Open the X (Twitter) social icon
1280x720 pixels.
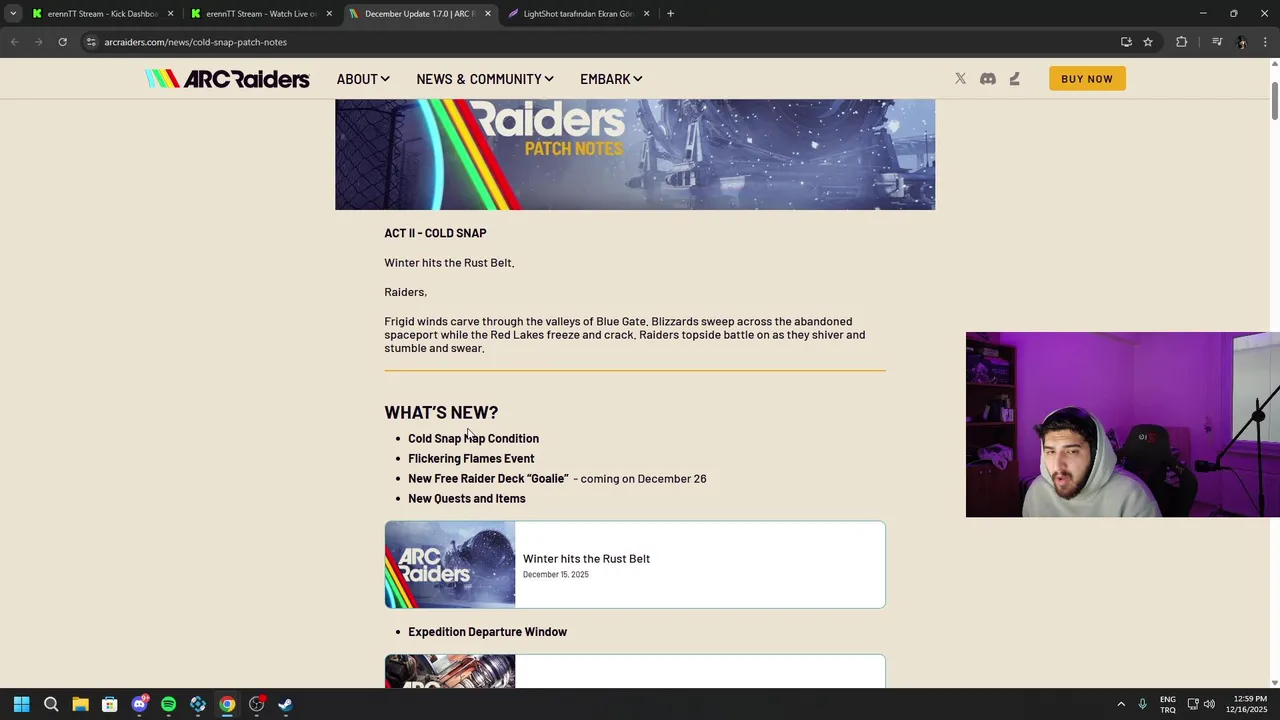960,79
